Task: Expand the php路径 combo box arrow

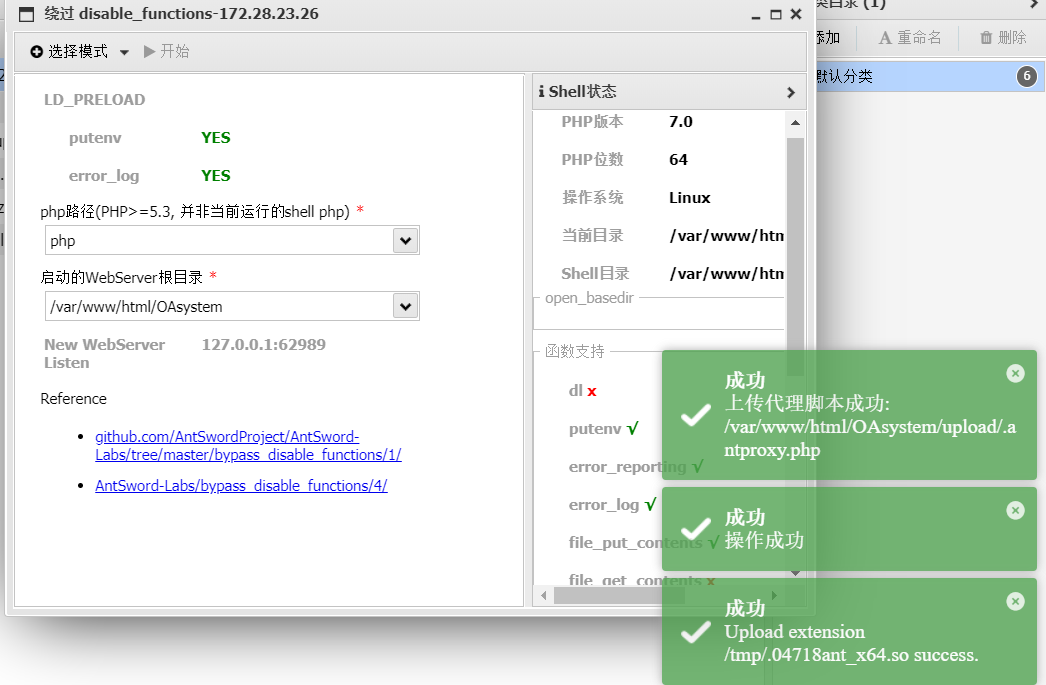Action: click(x=405, y=241)
